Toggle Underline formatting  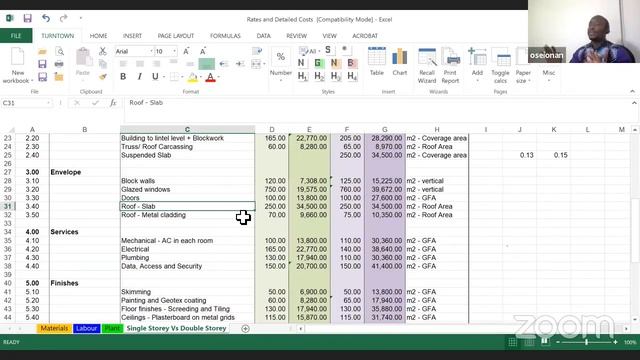155,76
